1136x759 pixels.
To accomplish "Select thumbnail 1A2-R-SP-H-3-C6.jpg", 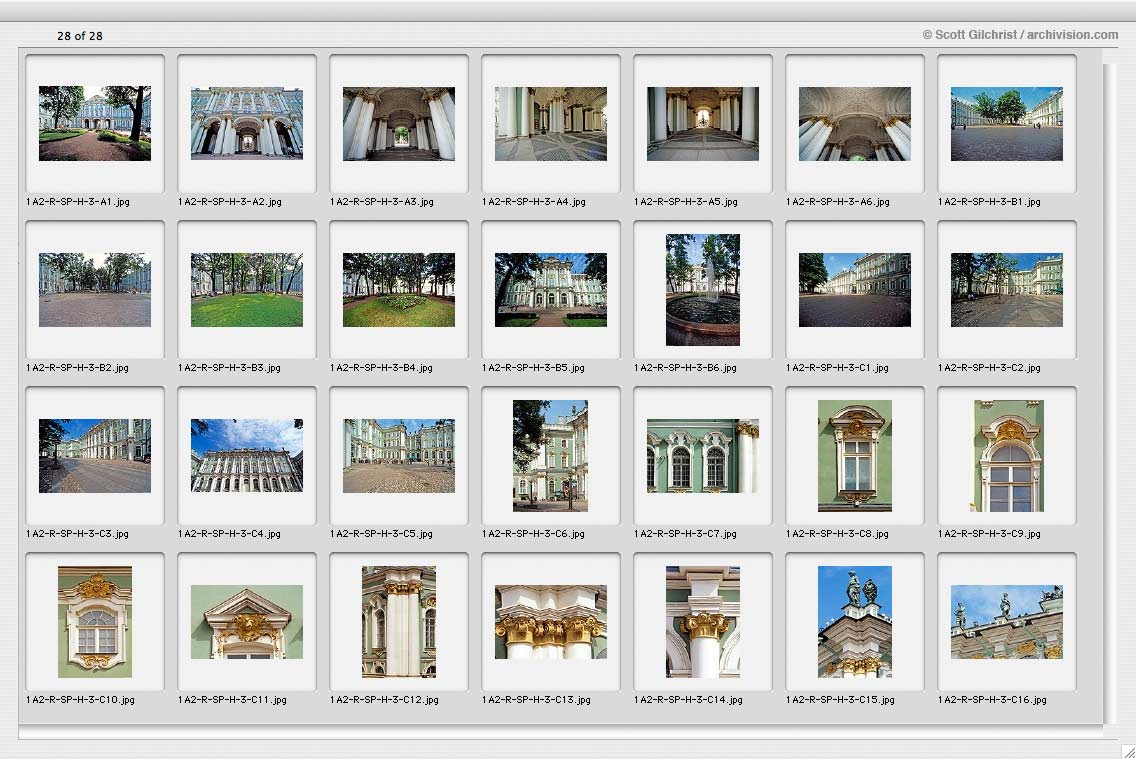I will coord(551,456).
